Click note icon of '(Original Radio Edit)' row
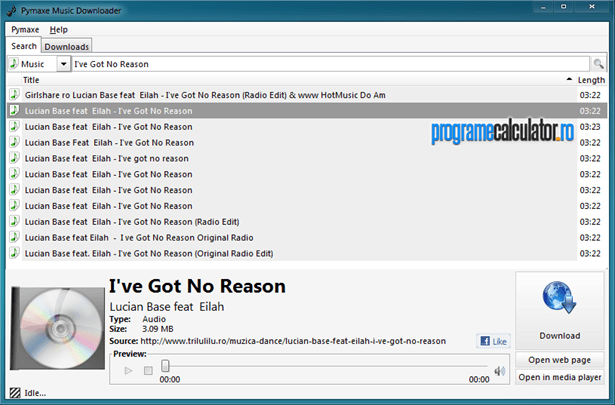Image resolution: width=615 pixels, height=405 pixels. pyautogui.click(x=14, y=253)
